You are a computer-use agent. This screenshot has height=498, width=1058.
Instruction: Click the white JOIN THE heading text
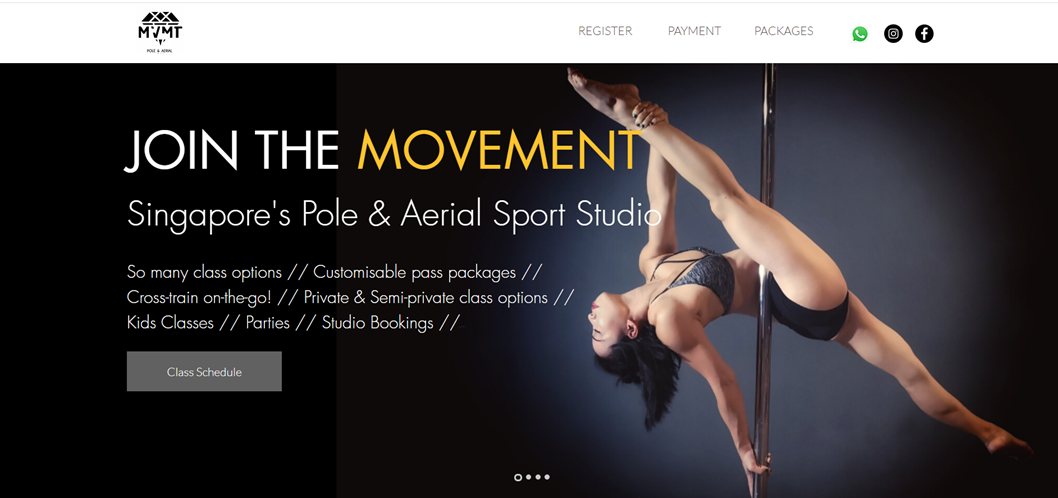click(232, 150)
